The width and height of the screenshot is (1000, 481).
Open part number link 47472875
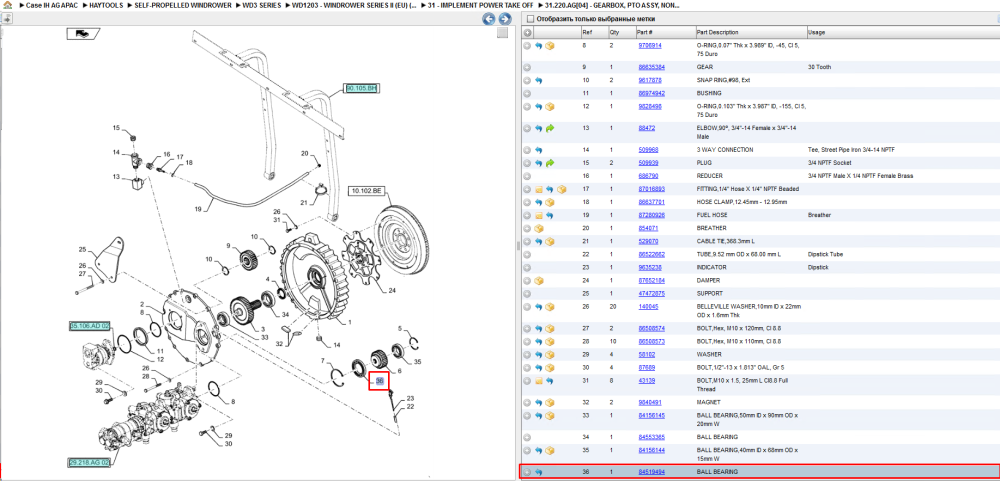[652, 293]
